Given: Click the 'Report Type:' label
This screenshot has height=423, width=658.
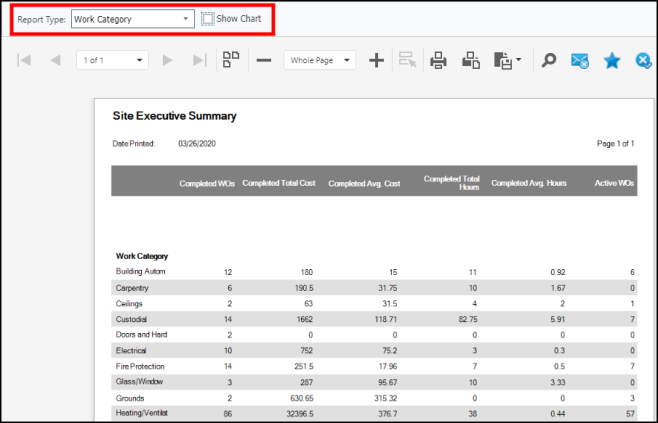Looking at the screenshot, I should tap(42, 19).
